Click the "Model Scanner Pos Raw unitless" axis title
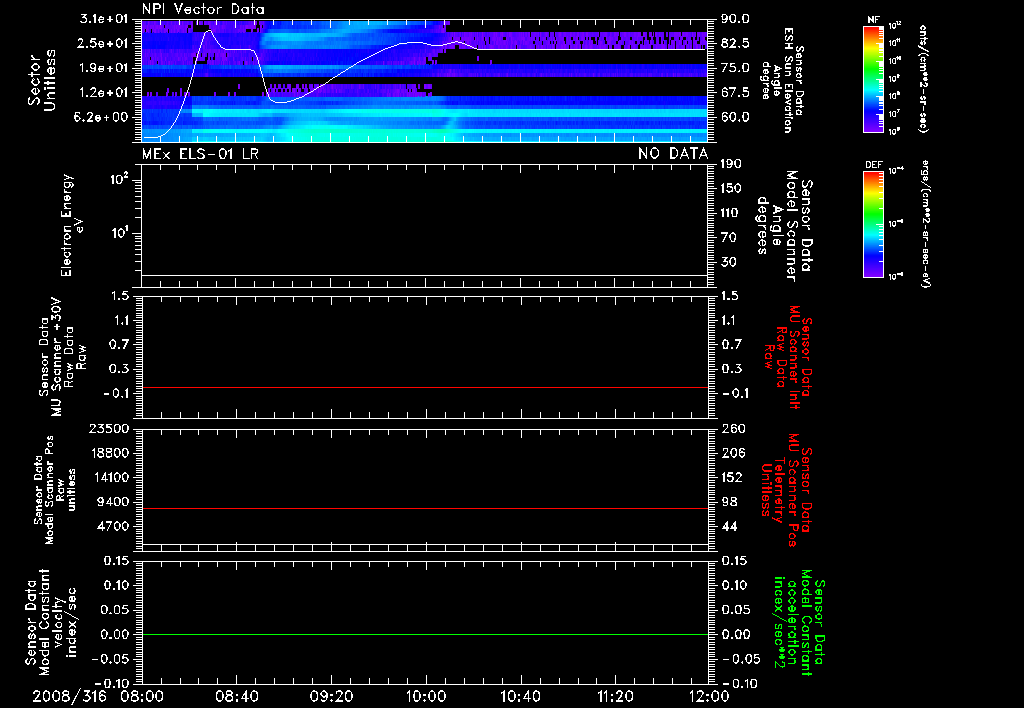 tap(55, 490)
